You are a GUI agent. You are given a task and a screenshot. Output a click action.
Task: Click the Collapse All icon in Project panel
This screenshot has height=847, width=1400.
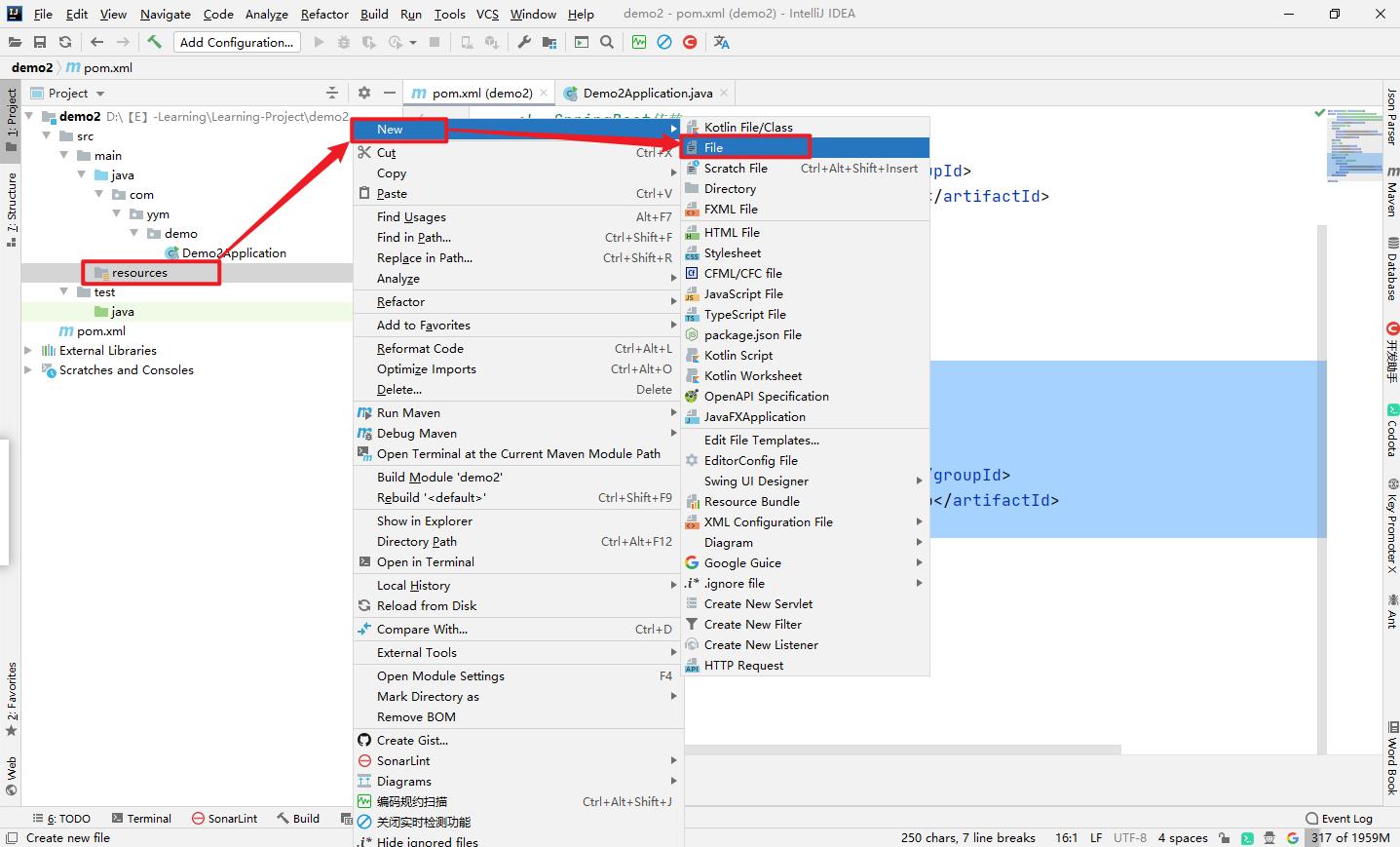[x=332, y=93]
